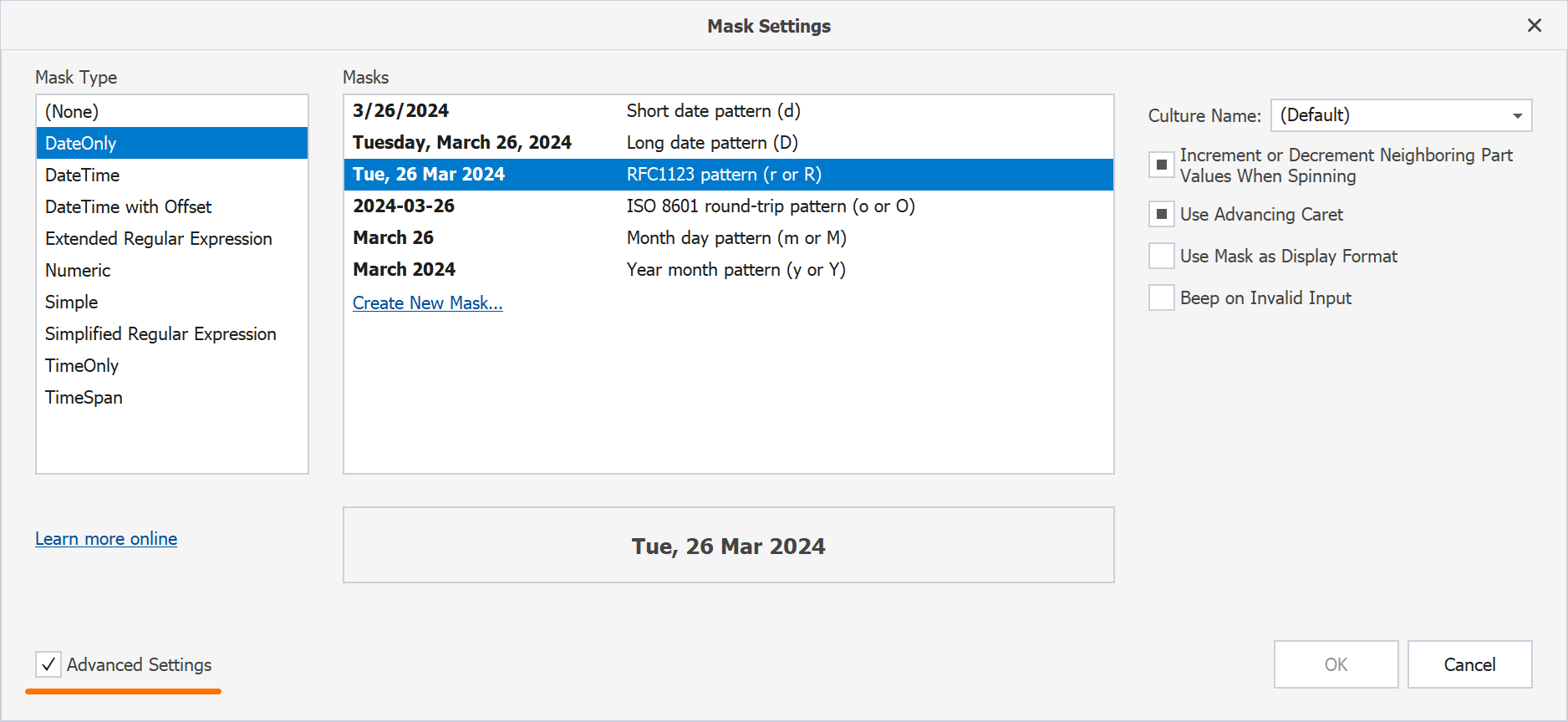Enable Use Mask as Display Format

[1162, 256]
